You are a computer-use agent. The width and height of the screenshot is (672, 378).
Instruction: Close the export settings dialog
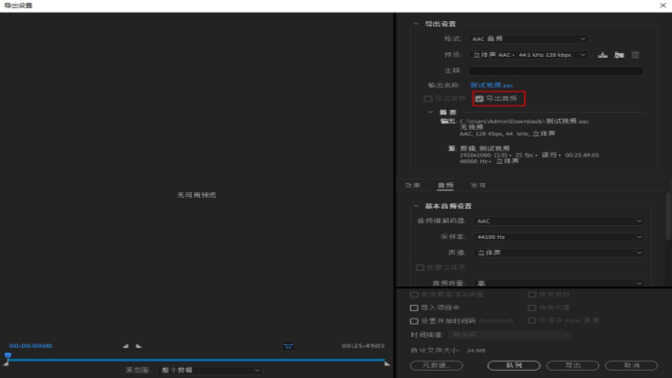coord(663,5)
